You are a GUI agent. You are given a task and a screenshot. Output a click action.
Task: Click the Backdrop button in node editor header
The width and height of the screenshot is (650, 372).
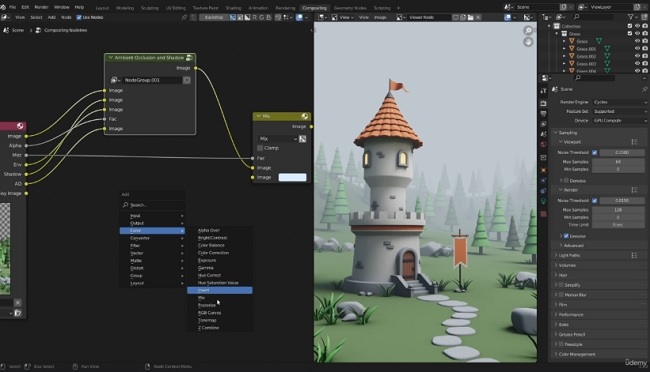point(214,17)
